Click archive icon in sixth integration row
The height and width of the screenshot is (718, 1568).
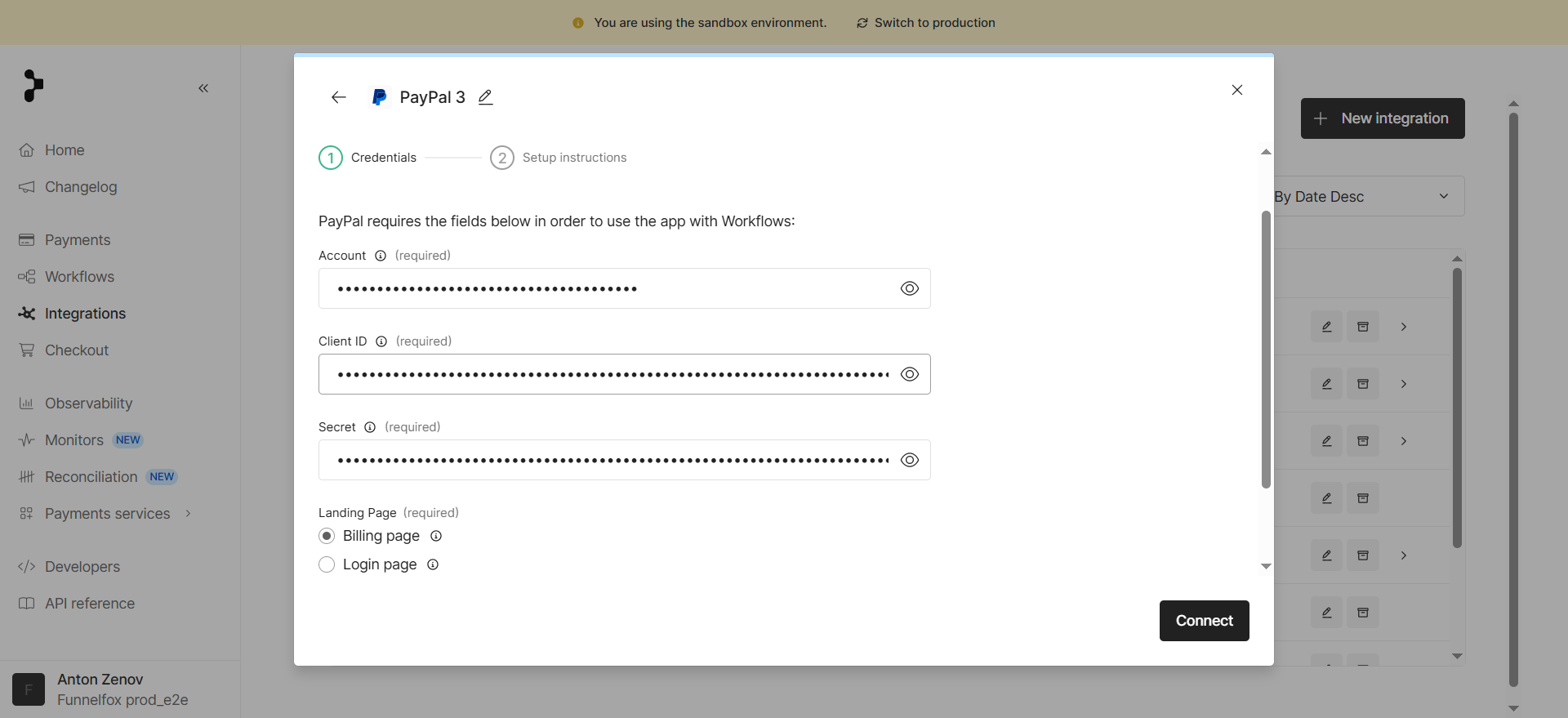(x=1363, y=613)
